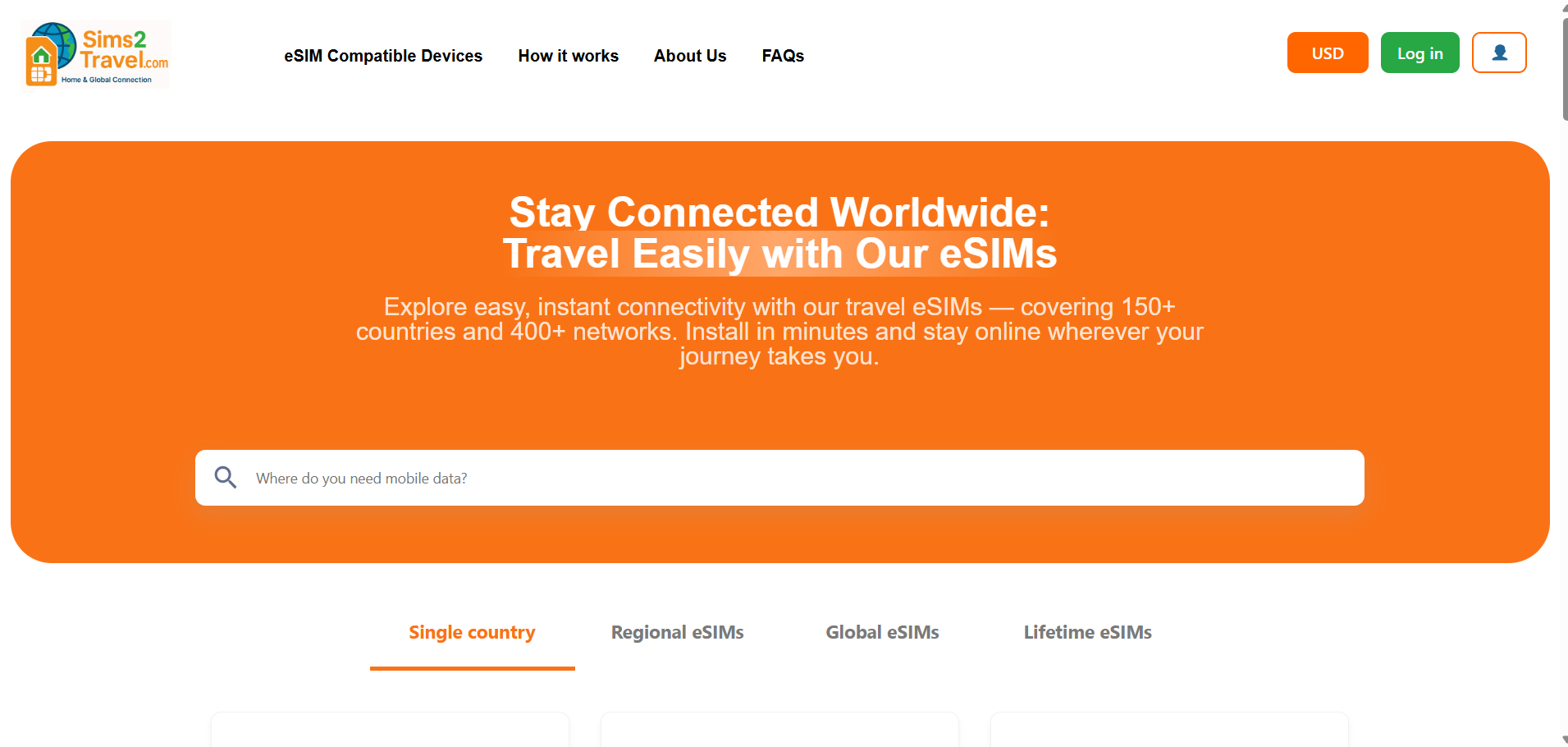Open the USD currency selector
The height and width of the screenshot is (747, 1568).
[x=1327, y=53]
